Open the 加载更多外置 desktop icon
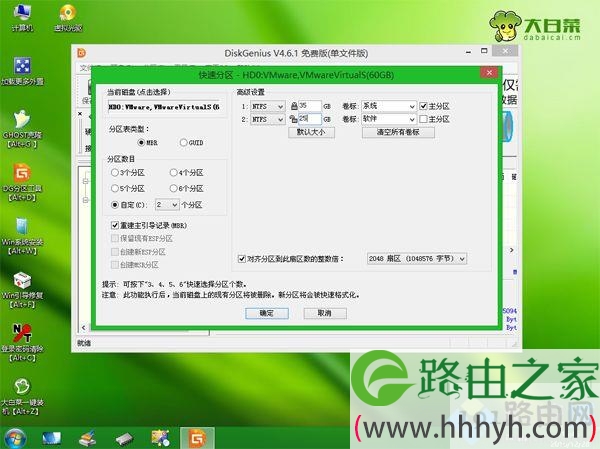600x449 pixels. click(22, 71)
